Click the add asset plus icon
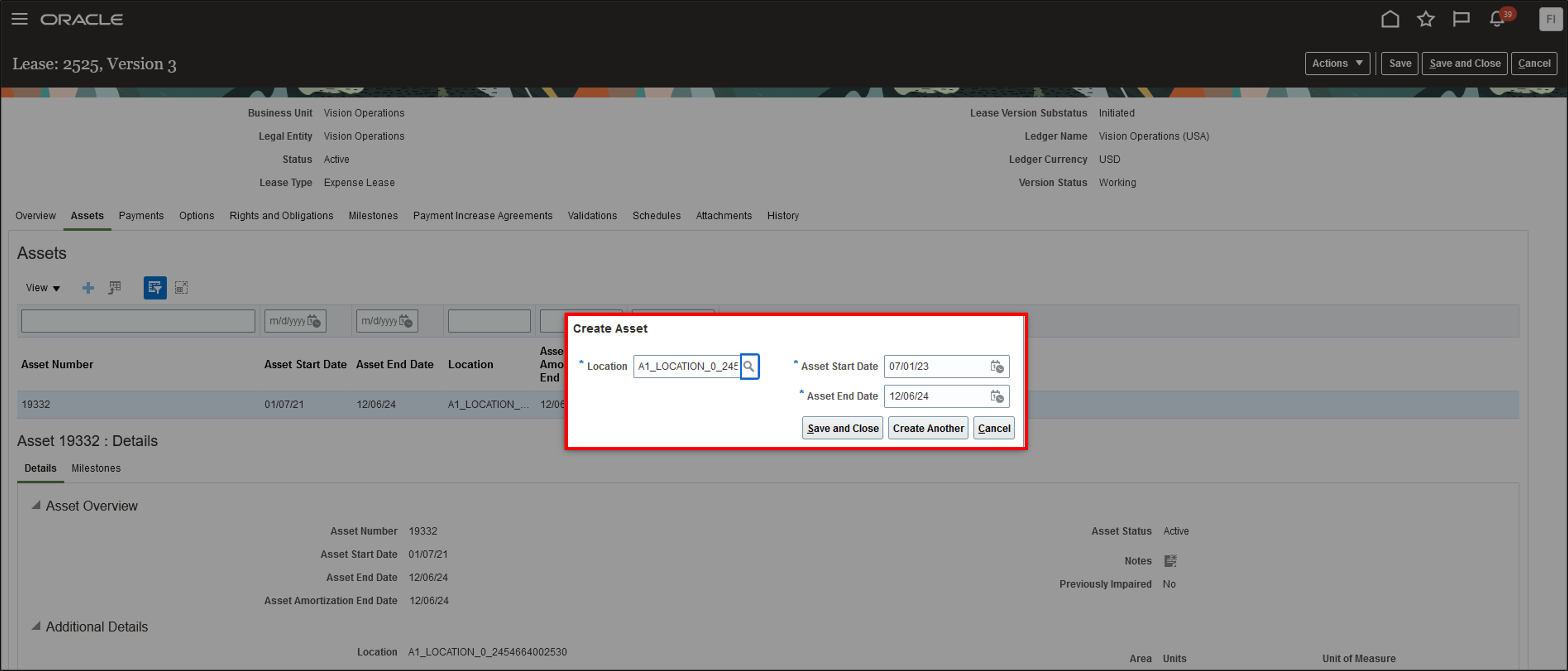The height and width of the screenshot is (671, 1568). 88,288
